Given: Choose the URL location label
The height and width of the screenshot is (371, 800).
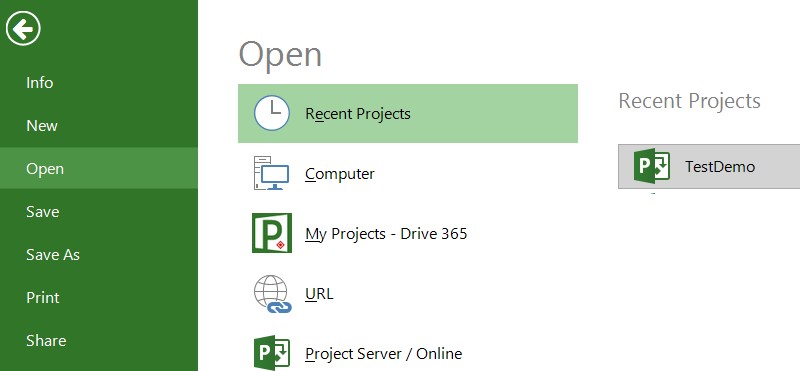Looking at the screenshot, I should (319, 294).
